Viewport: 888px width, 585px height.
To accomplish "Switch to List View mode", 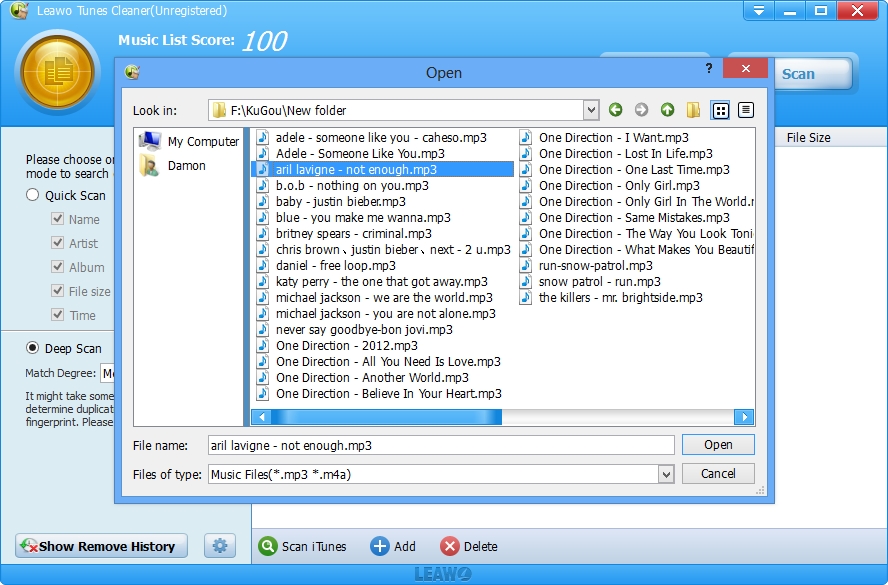I will click(720, 110).
